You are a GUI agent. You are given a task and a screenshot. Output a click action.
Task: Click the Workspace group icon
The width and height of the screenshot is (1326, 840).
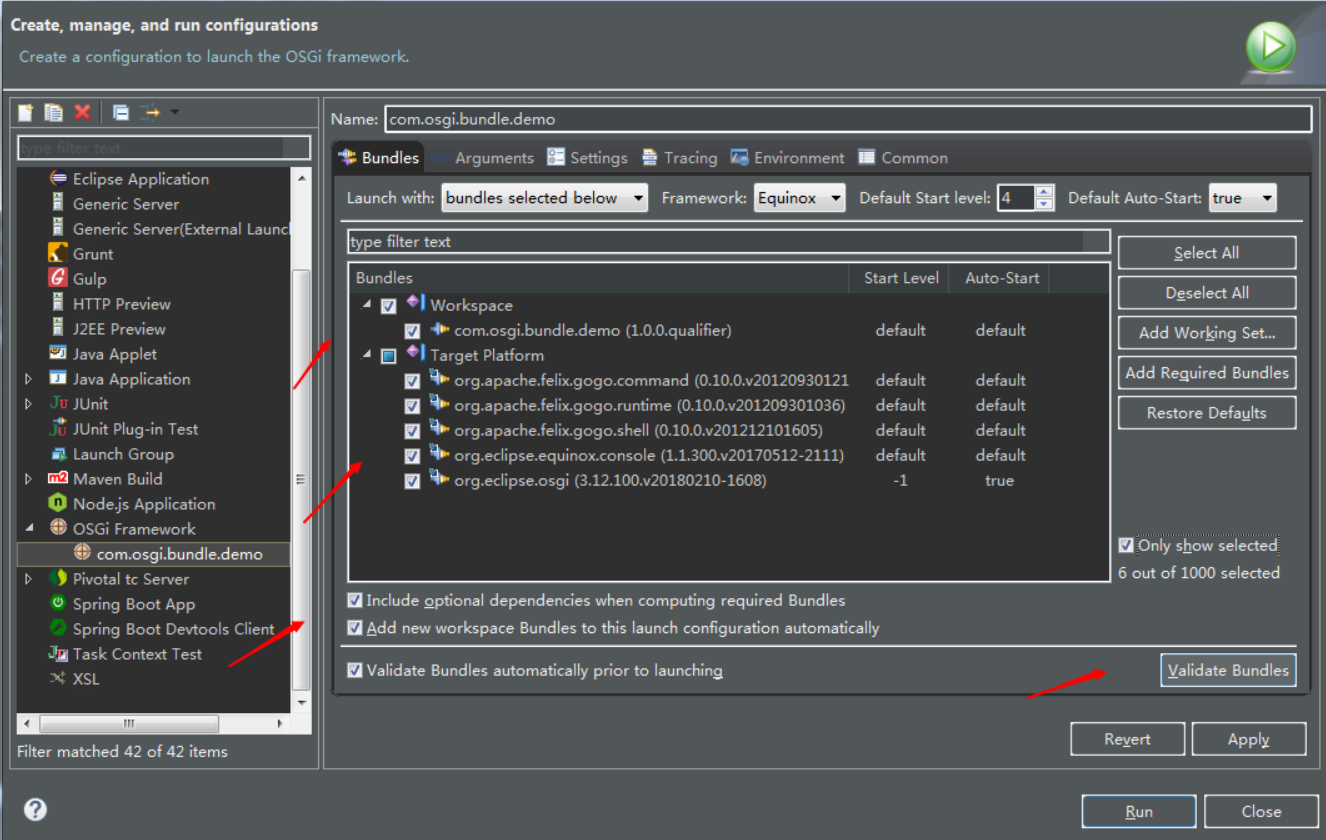[416, 304]
